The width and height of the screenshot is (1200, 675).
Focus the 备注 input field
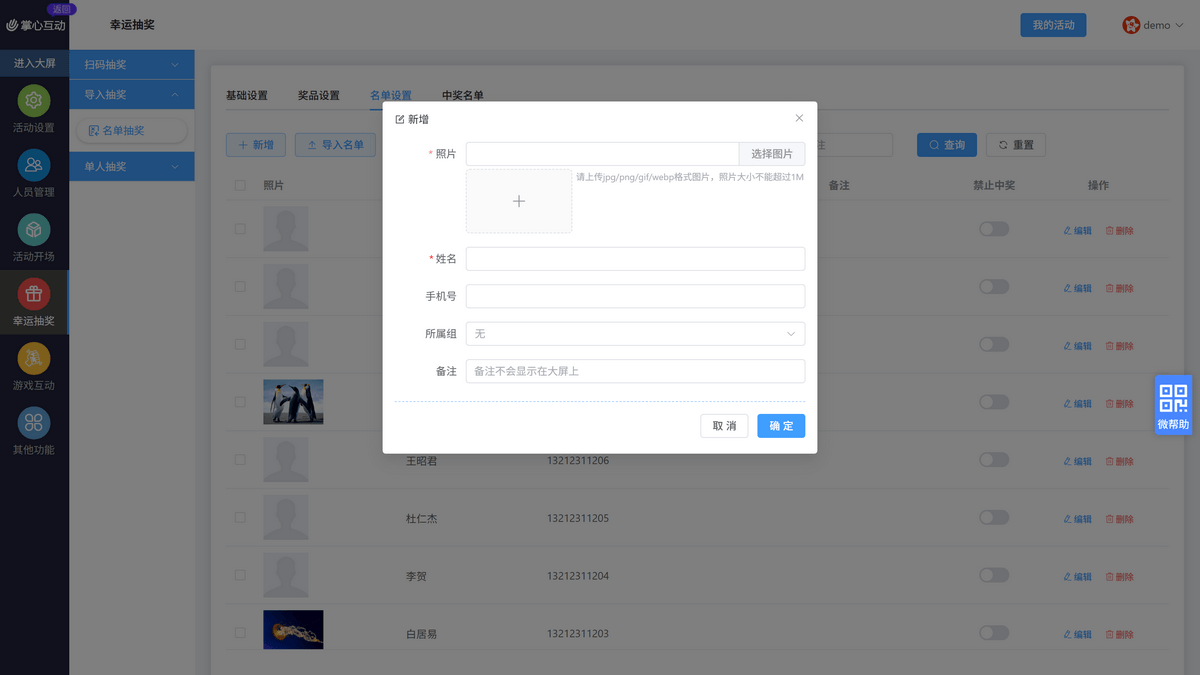(x=635, y=371)
